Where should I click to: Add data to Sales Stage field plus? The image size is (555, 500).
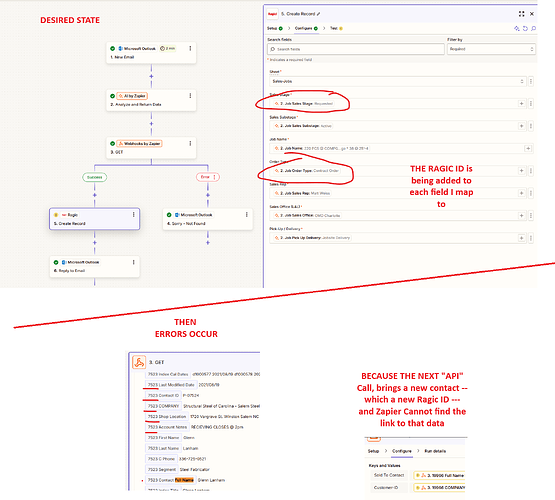[x=521, y=104]
